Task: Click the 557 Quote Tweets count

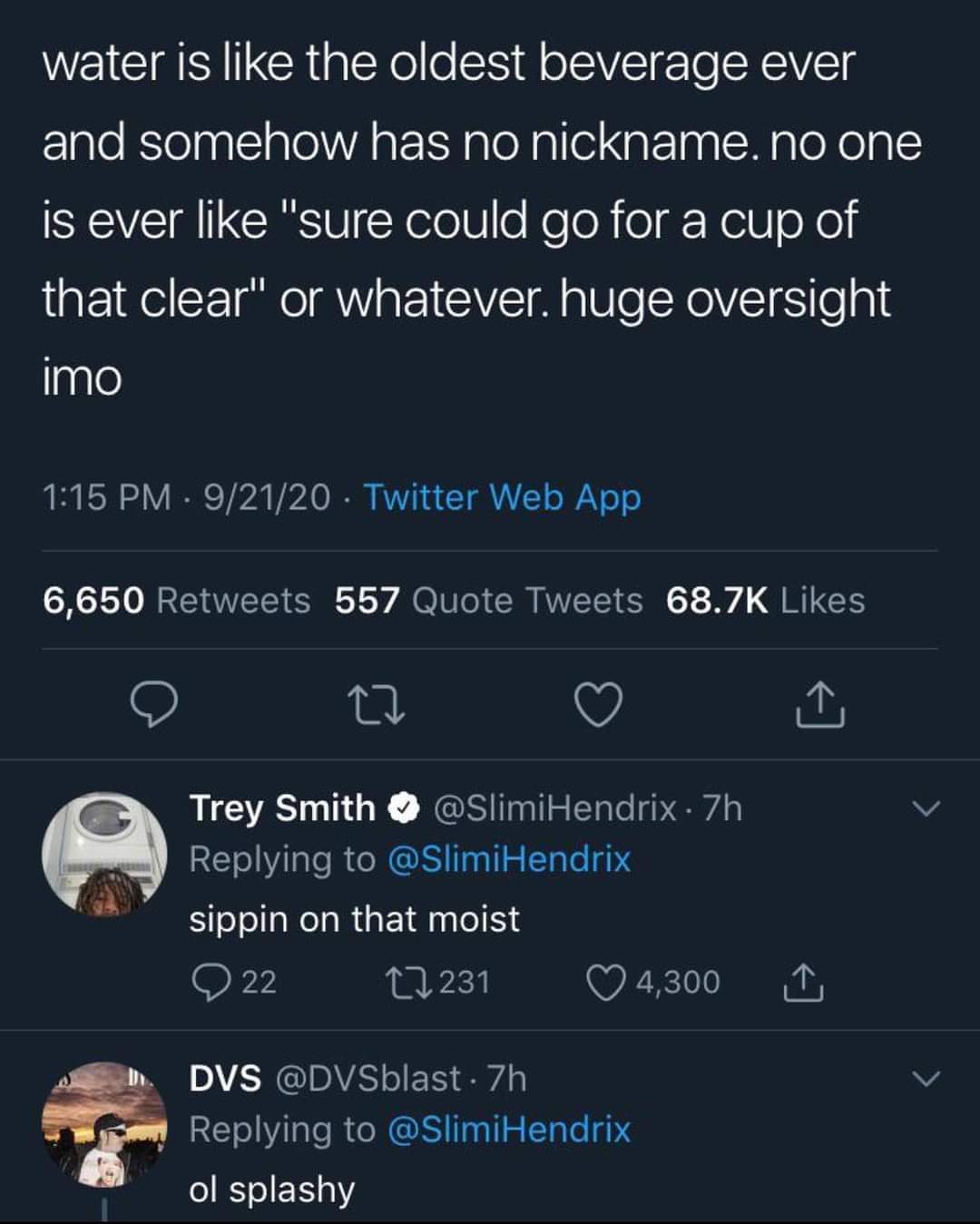Action: (x=486, y=600)
